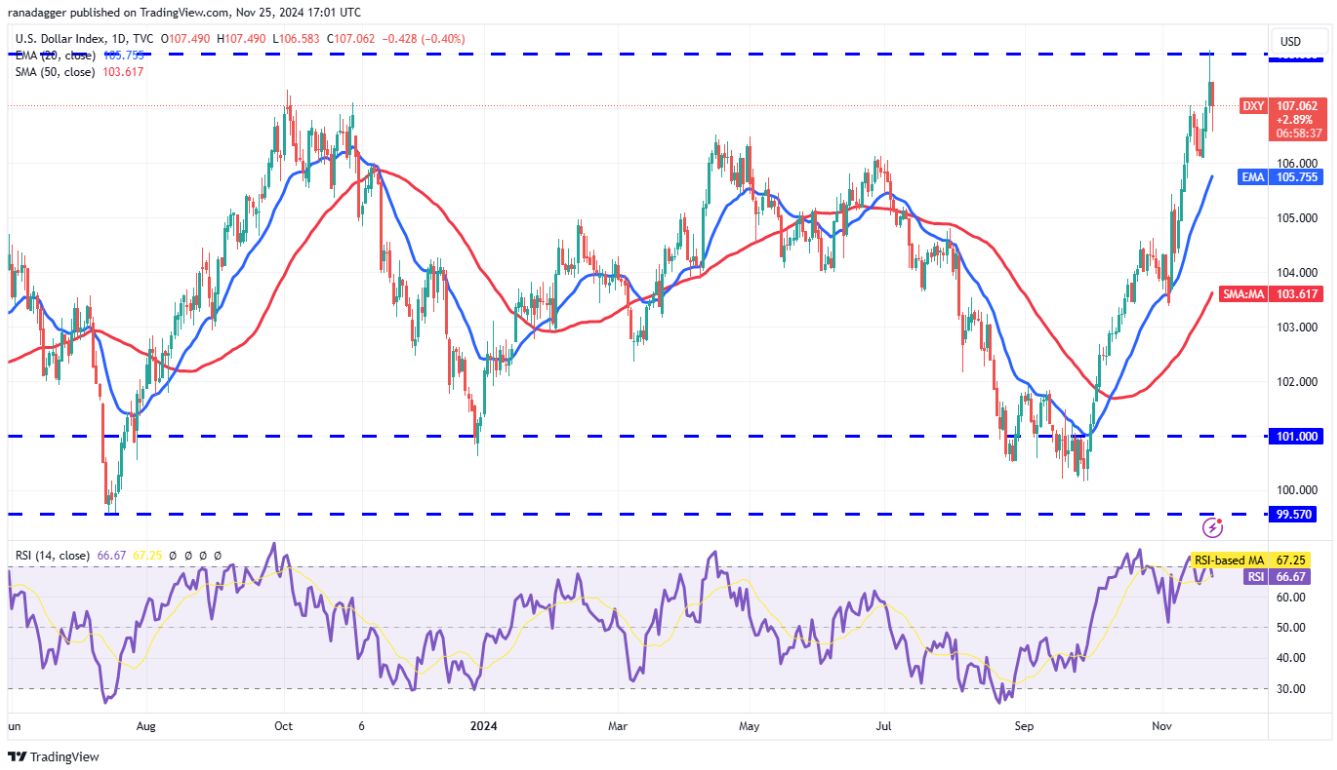Viewport: 1337px width, 770px height.
Task: Click the lightning bolt quick-trade icon
Action: pos(1214,525)
